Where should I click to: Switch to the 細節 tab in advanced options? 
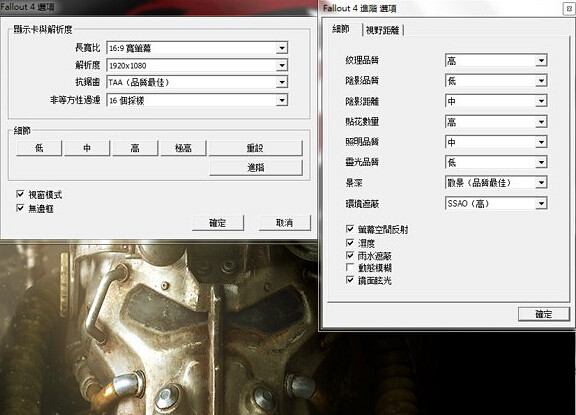(341, 29)
